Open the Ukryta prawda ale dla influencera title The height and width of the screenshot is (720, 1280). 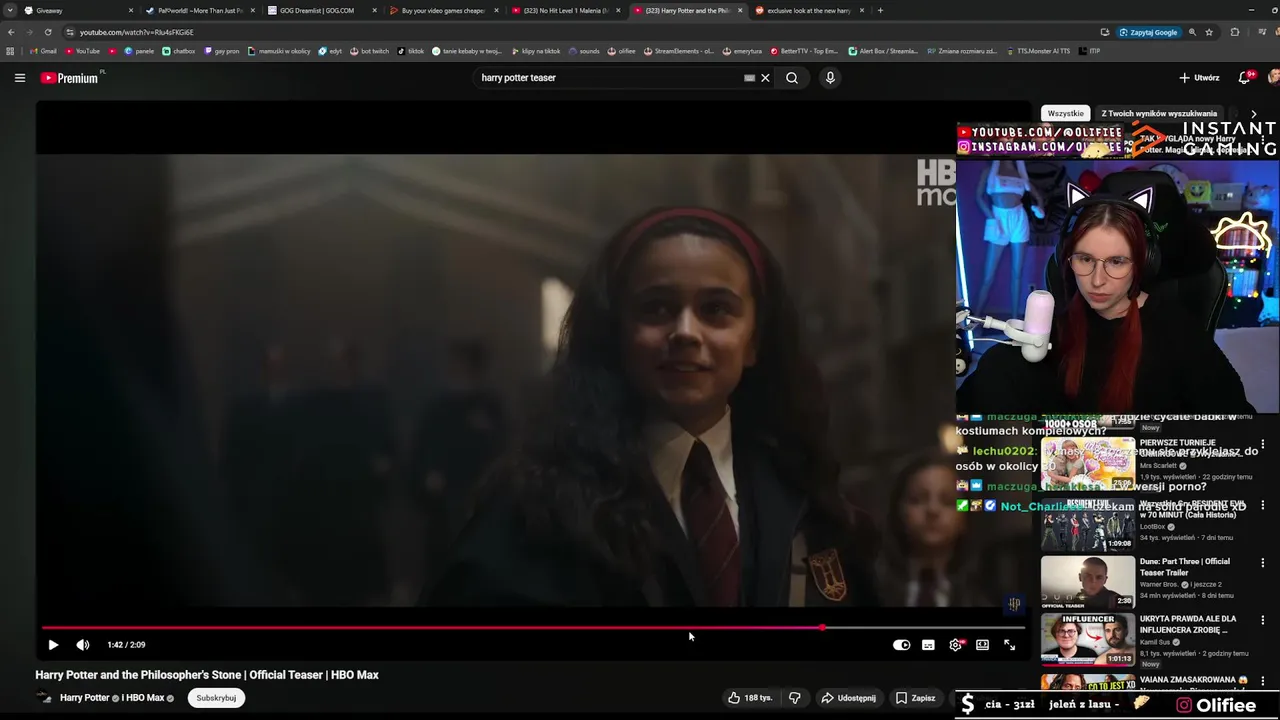click(1188, 625)
